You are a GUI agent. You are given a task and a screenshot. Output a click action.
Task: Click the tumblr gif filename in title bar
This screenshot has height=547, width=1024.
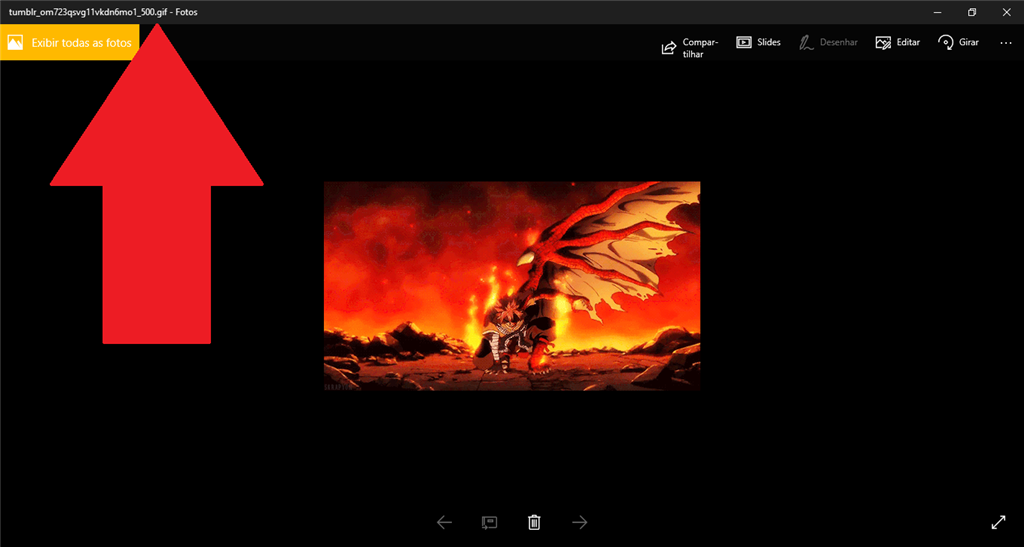88,12
